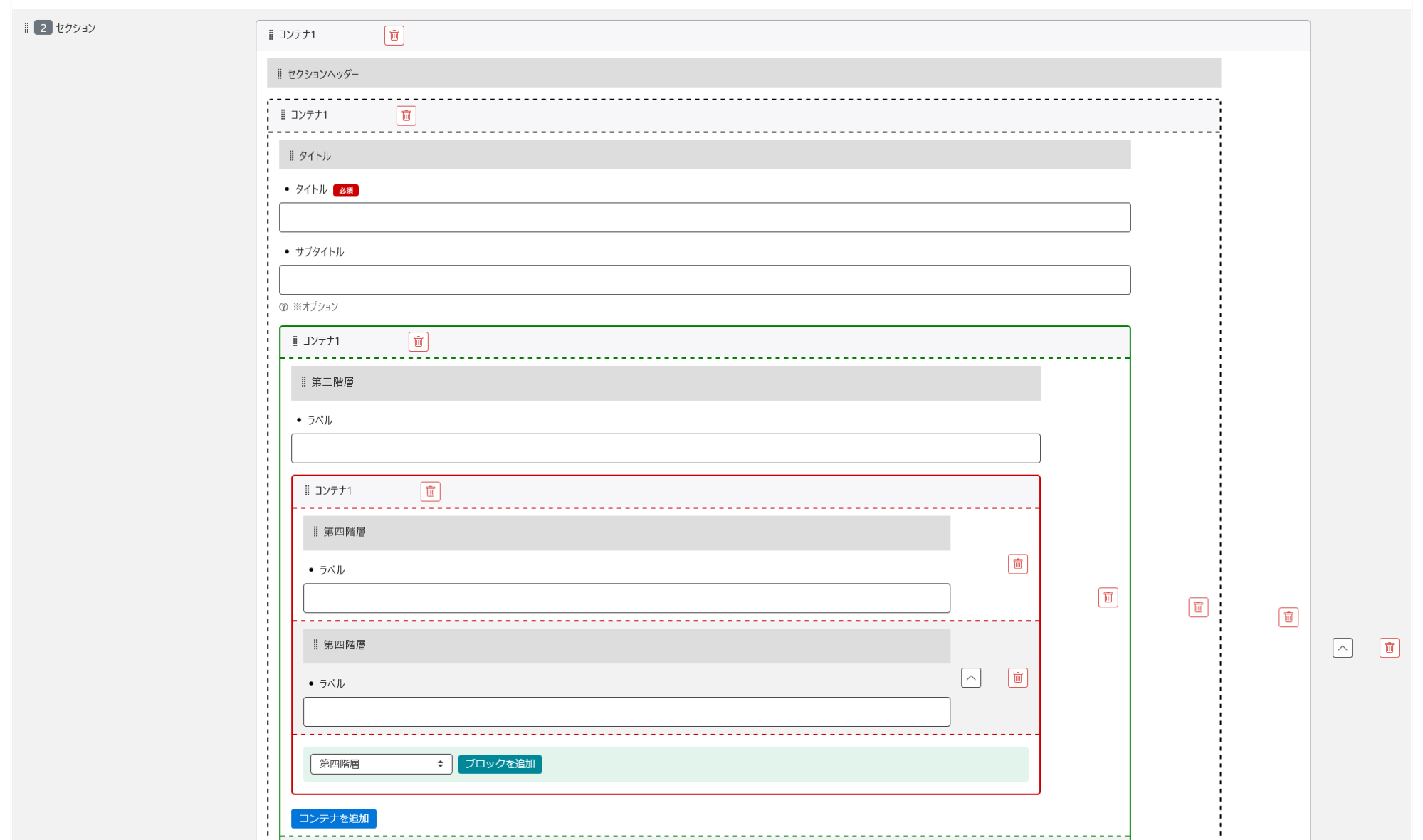Focus the required タイトル input field

pyautogui.click(x=704, y=218)
